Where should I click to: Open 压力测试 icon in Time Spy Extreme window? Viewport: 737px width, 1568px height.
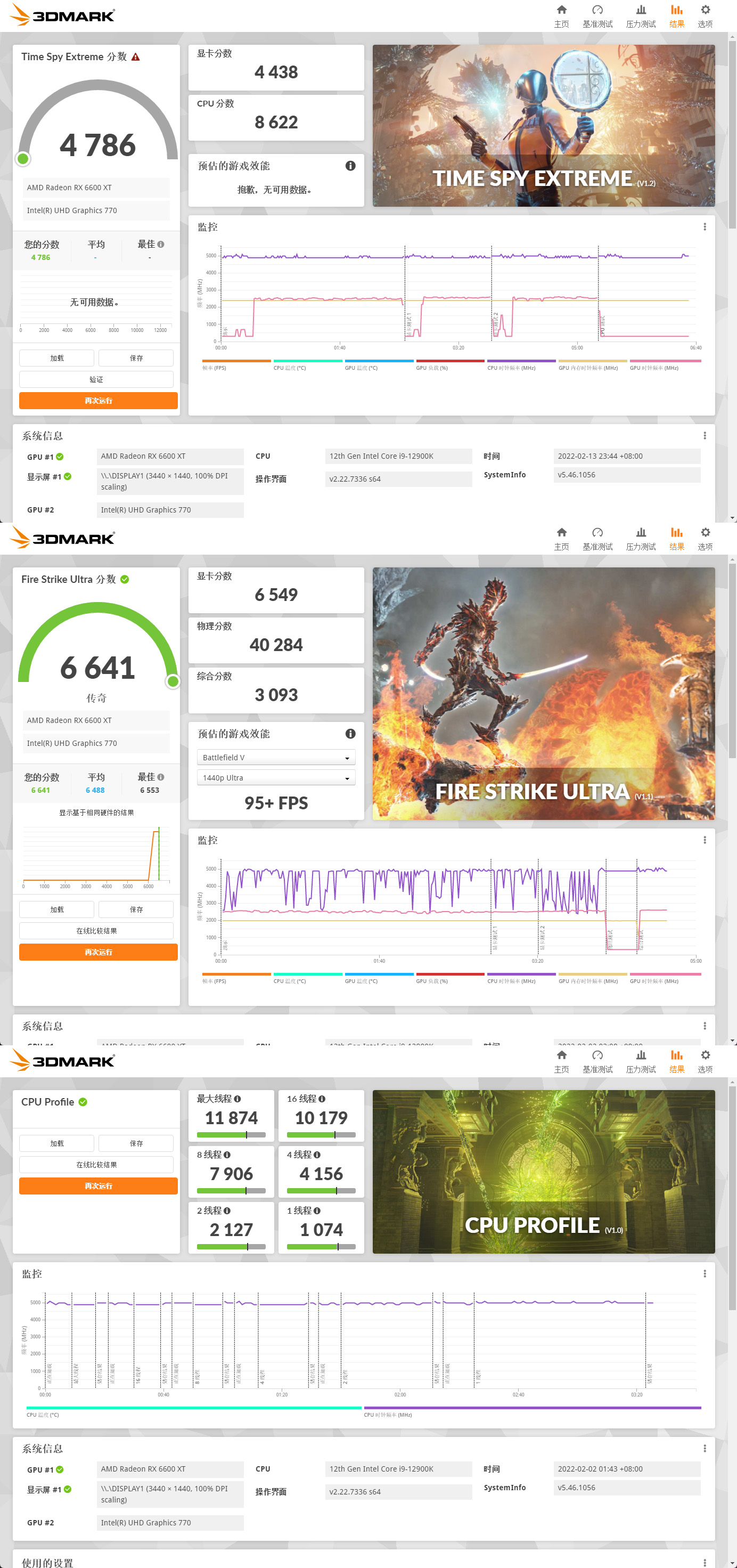(640, 10)
